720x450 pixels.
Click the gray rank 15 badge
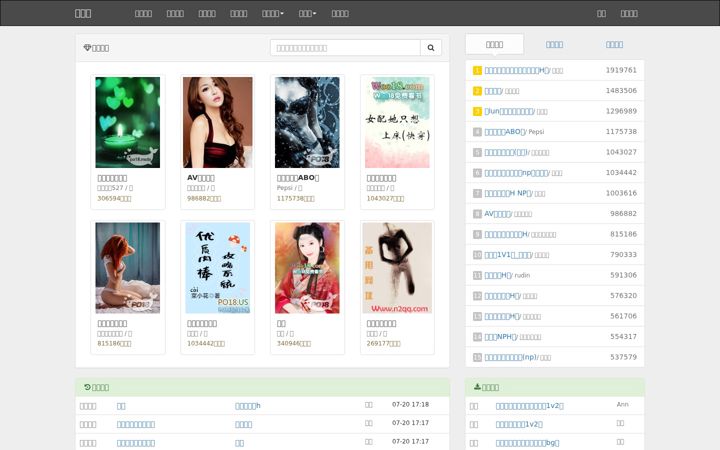pos(477,357)
